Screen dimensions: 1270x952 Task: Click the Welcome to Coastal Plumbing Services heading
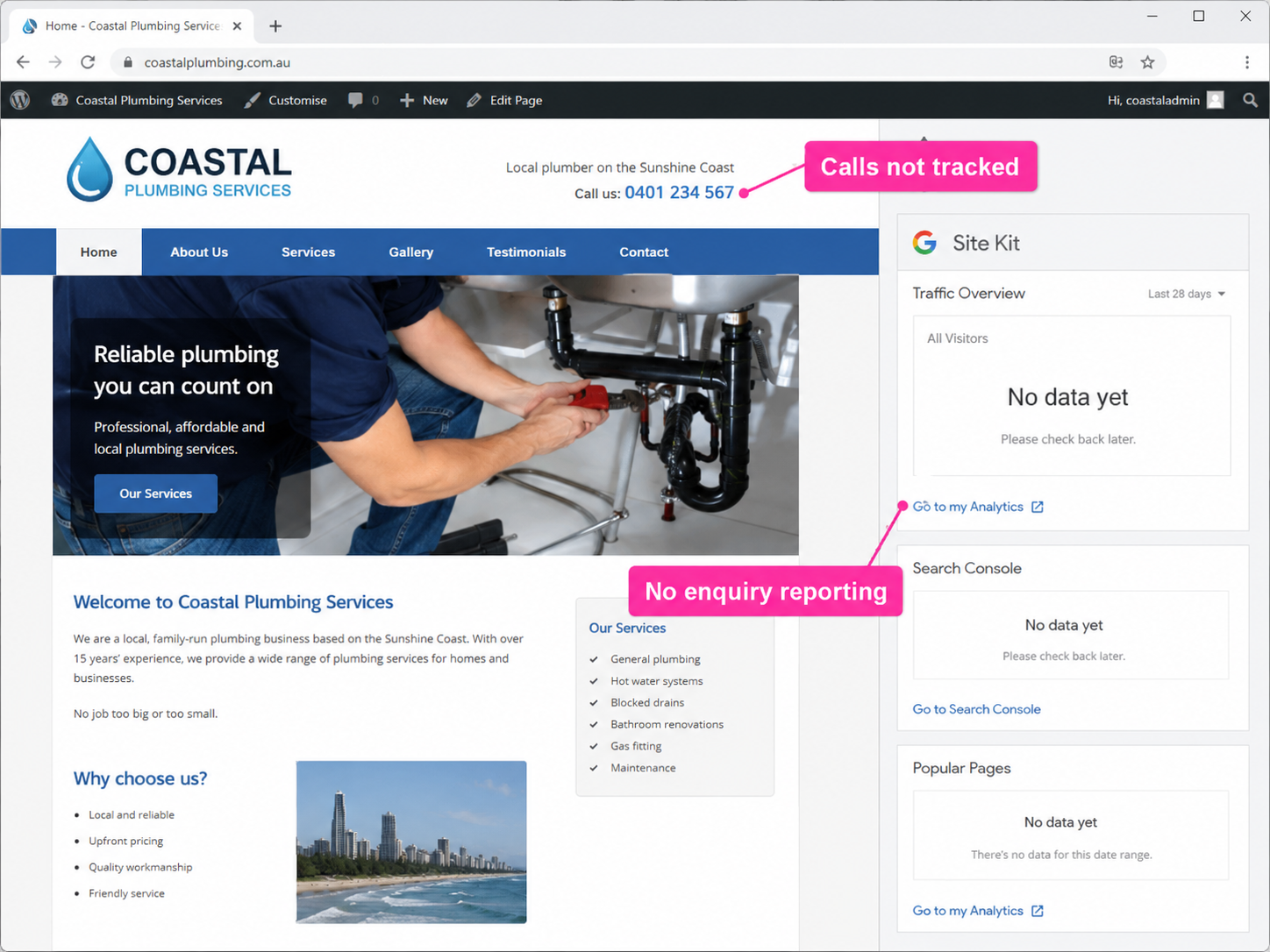(233, 602)
